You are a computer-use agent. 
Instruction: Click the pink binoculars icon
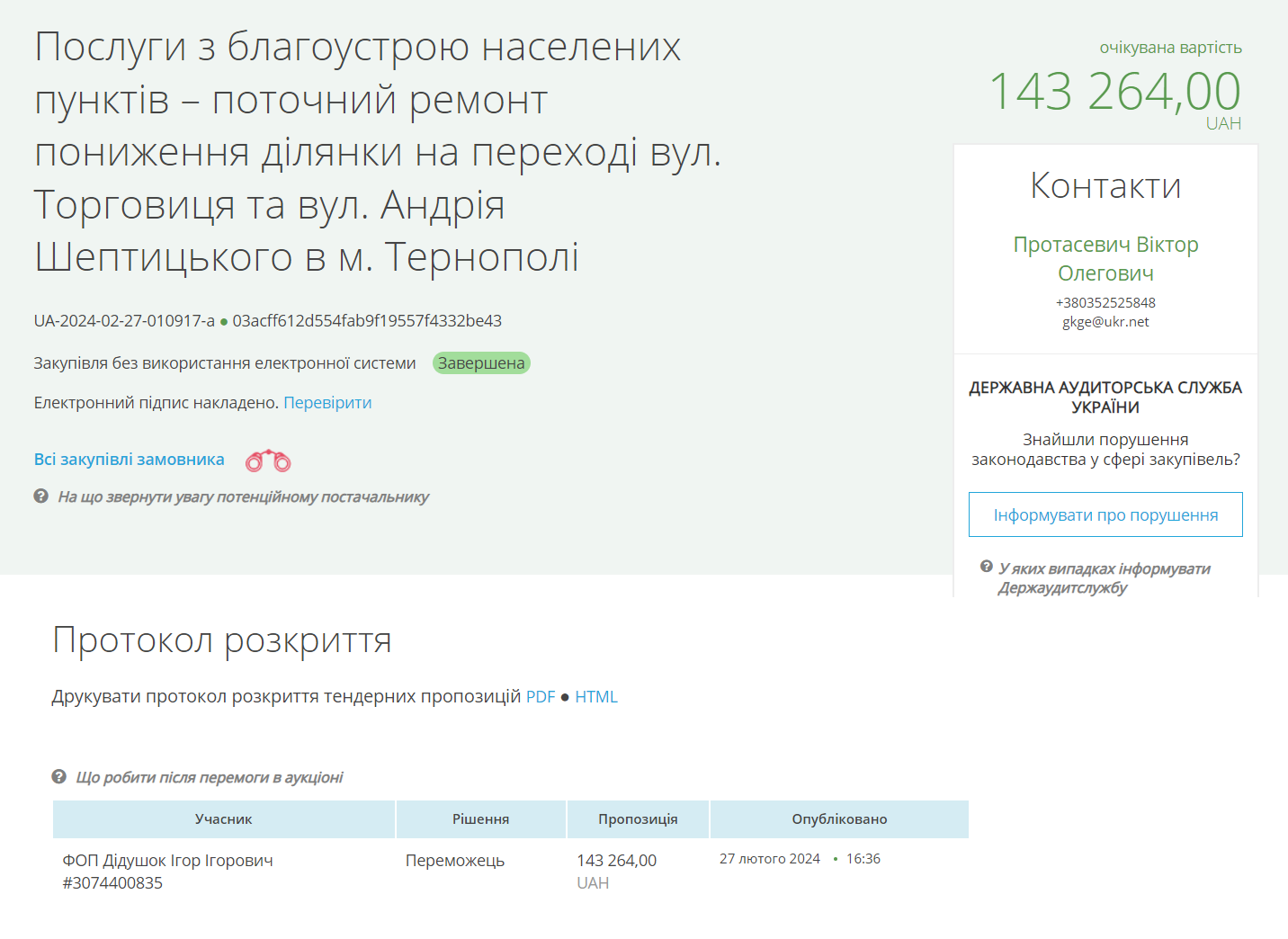(268, 461)
